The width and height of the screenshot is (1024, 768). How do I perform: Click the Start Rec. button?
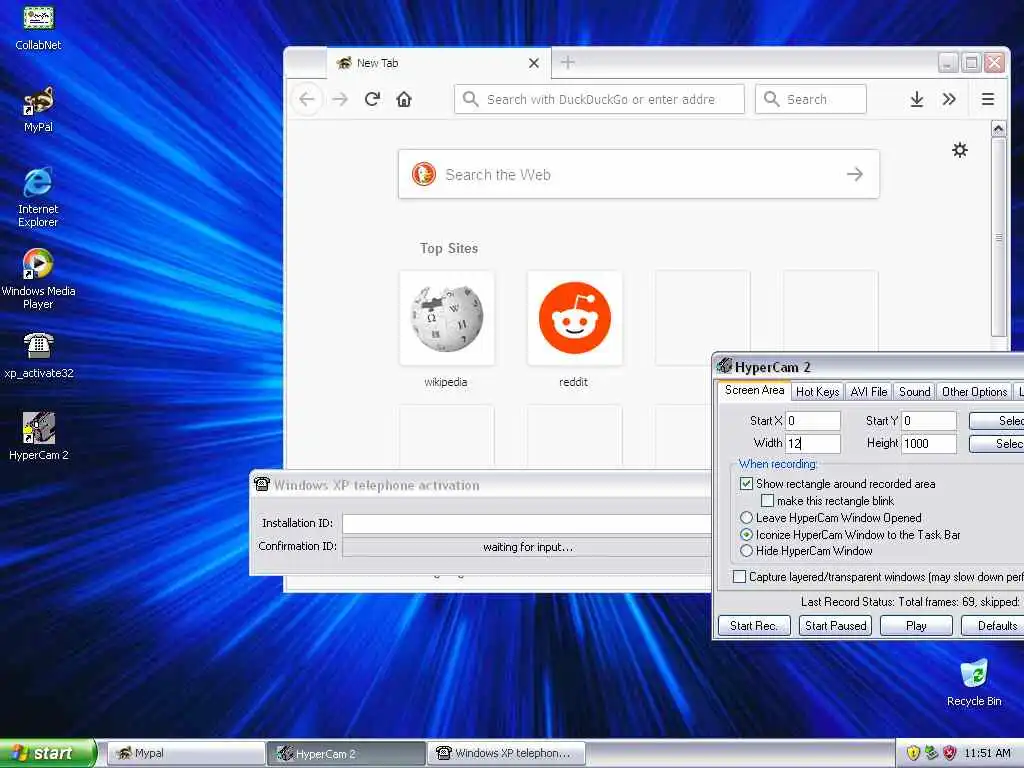(x=754, y=626)
